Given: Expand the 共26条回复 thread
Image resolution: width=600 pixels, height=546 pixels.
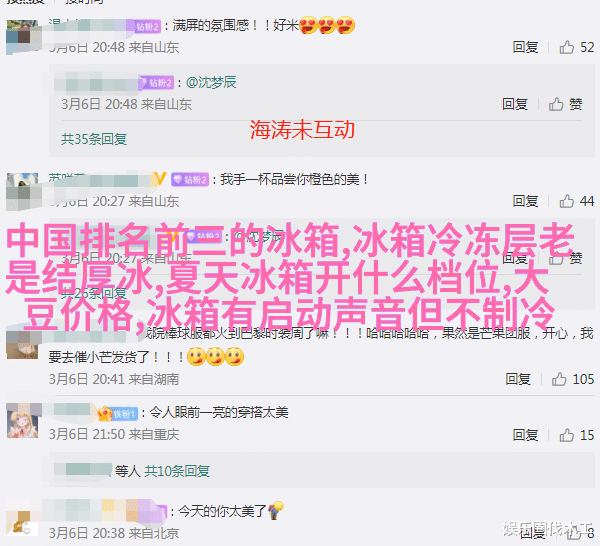Looking at the screenshot, I should click(x=94, y=293).
